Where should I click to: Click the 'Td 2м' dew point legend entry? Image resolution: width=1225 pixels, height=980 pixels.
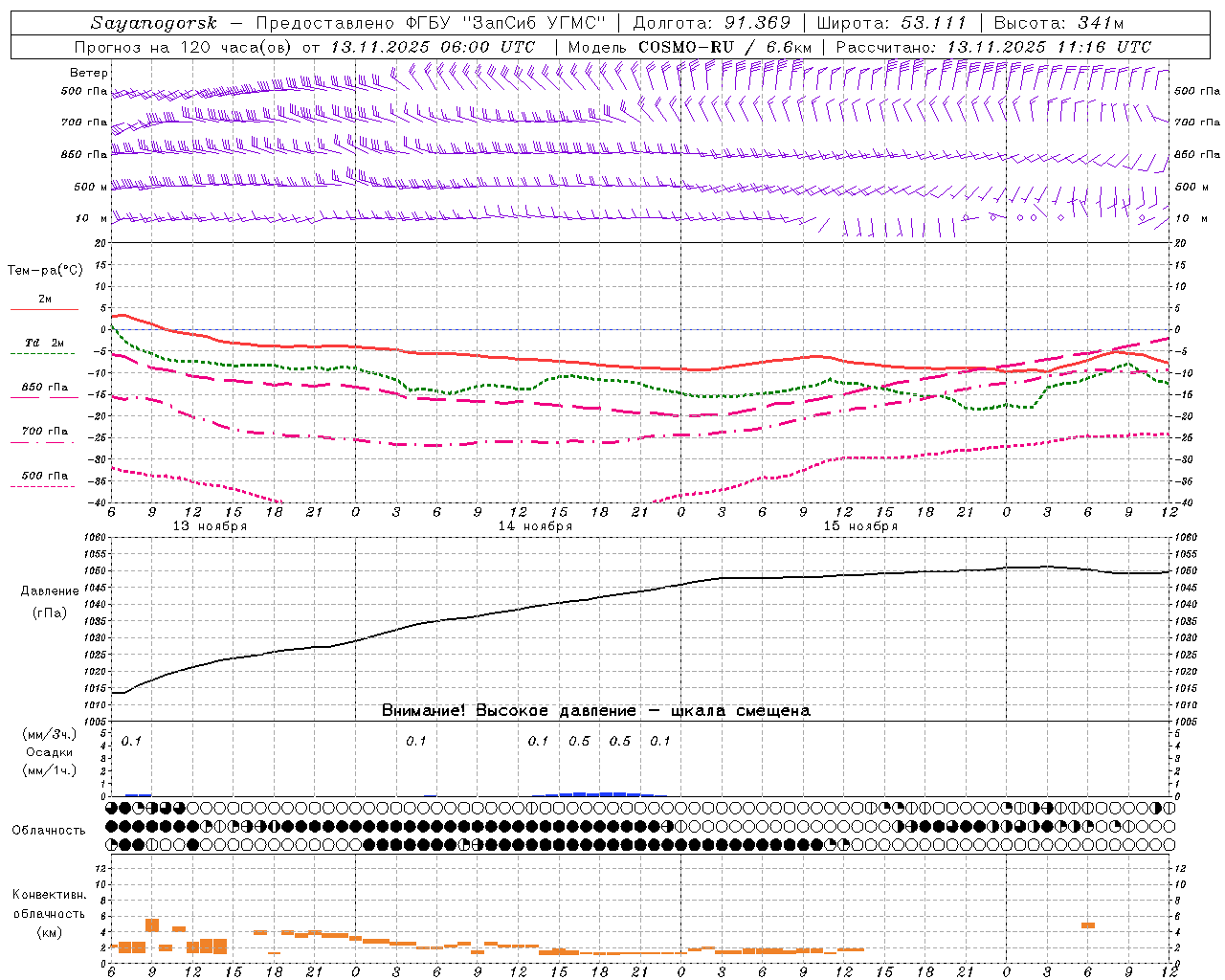point(44,343)
